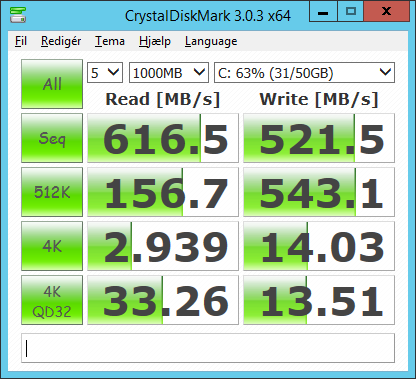
Task: Expand the drive dropdown showing C: 63%
Action: [304, 72]
